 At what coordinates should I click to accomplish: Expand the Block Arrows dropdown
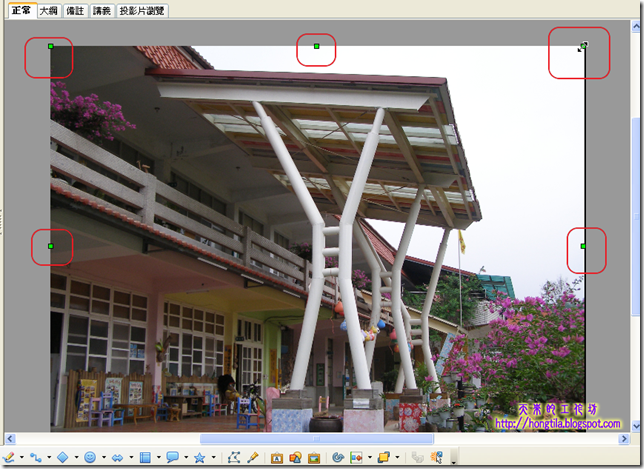131,457
